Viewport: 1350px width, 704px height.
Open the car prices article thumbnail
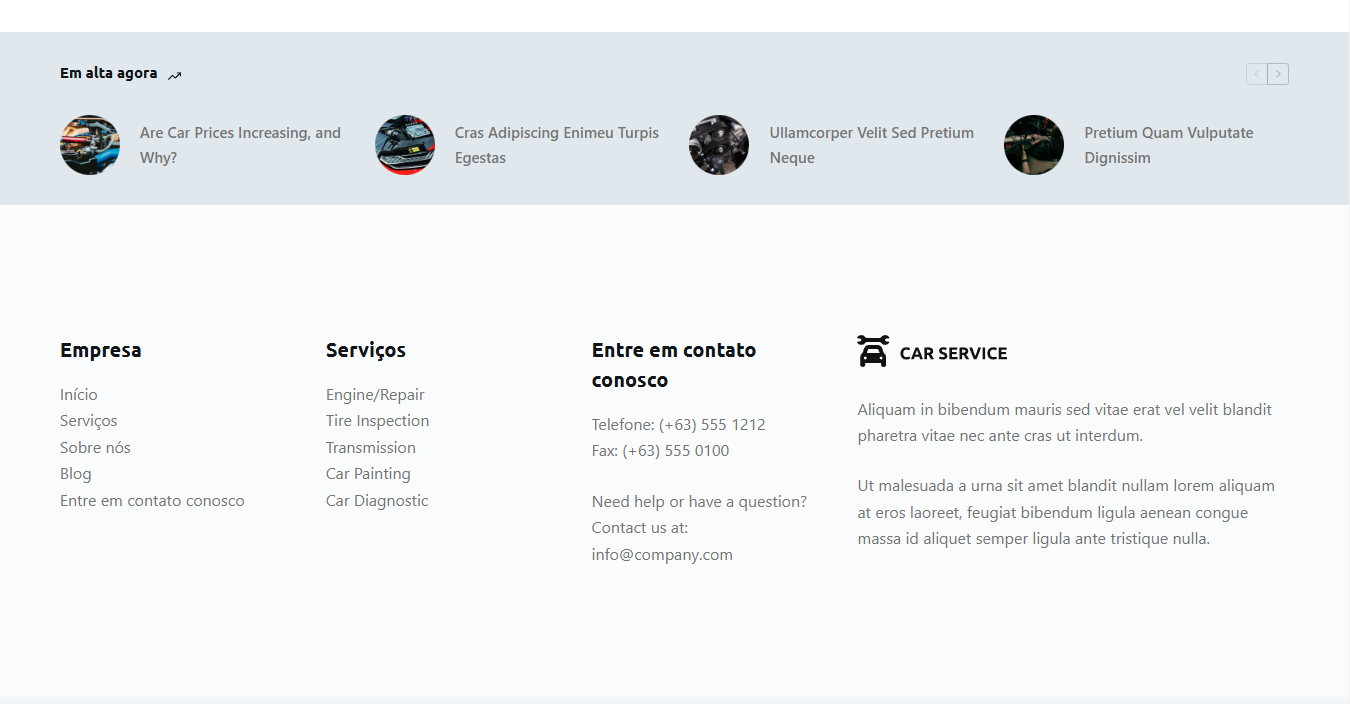pyautogui.click(x=90, y=145)
